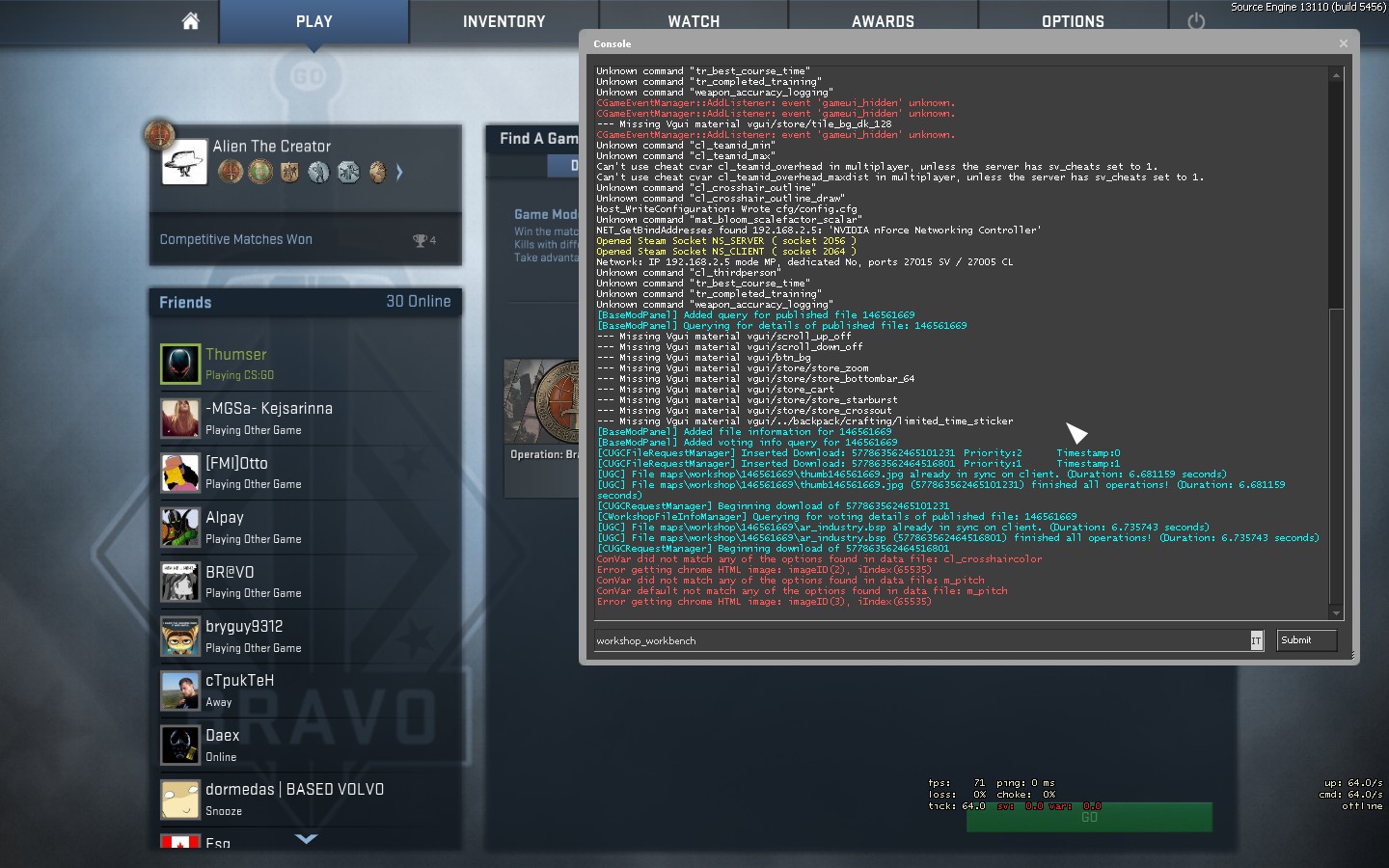Click the Friends panel header

pos(305,303)
